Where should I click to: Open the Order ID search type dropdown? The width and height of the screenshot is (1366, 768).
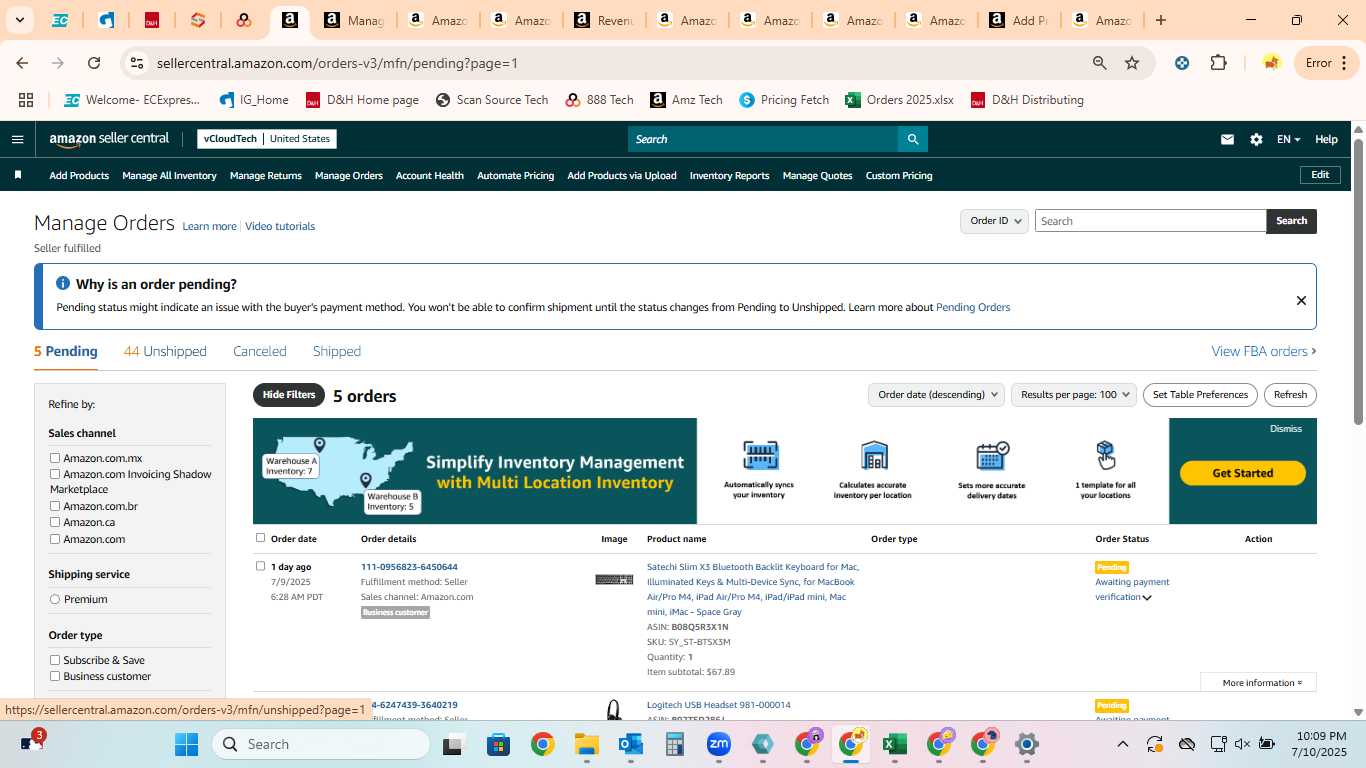[994, 221]
